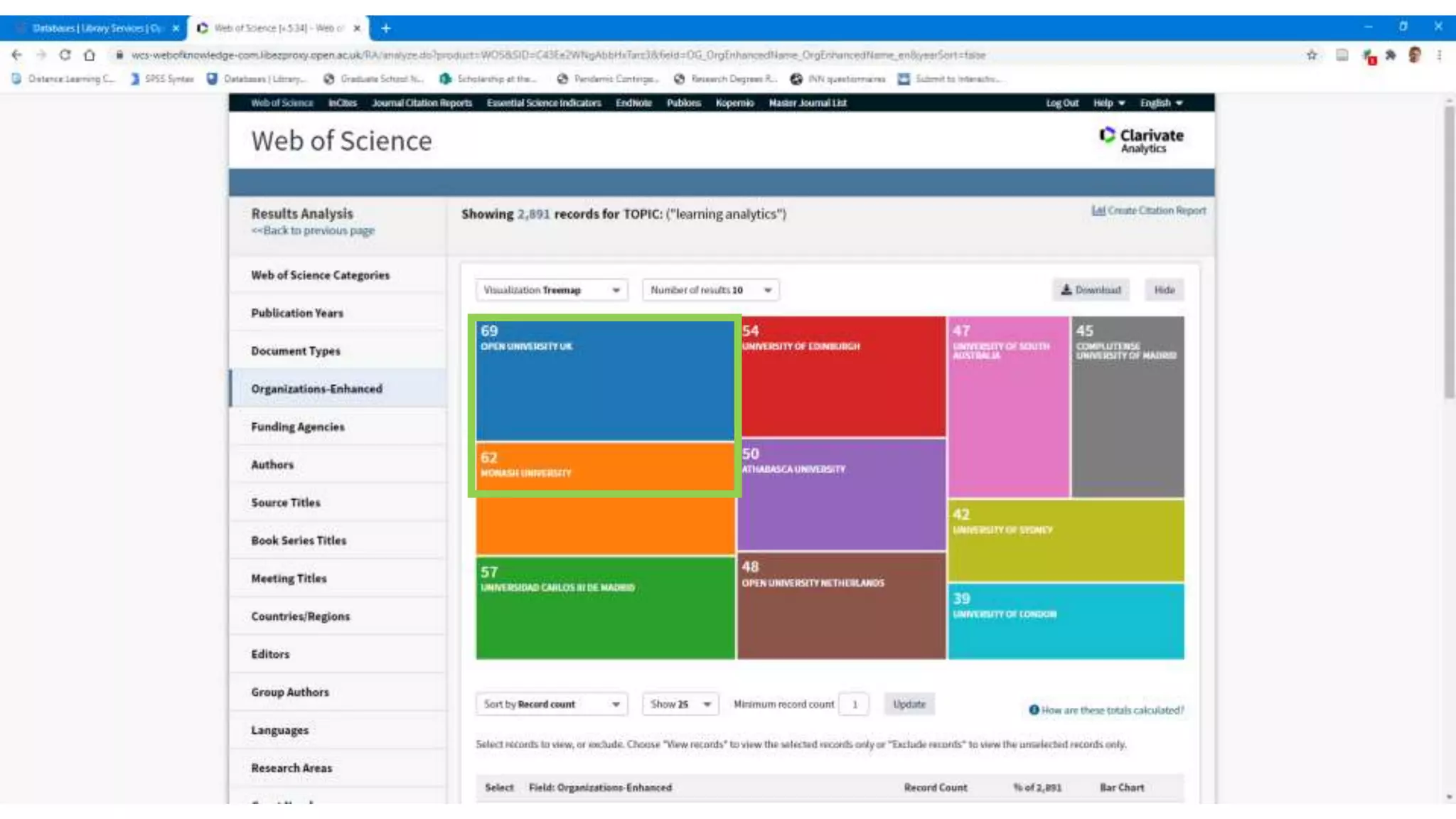Click the 2,891 records count link
This screenshot has width=1456, height=819.
[x=533, y=214]
